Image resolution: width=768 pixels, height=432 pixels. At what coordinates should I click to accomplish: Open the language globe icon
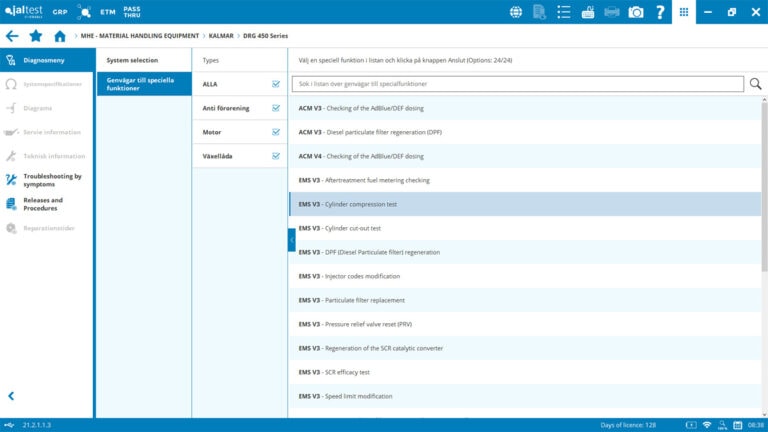click(x=515, y=12)
